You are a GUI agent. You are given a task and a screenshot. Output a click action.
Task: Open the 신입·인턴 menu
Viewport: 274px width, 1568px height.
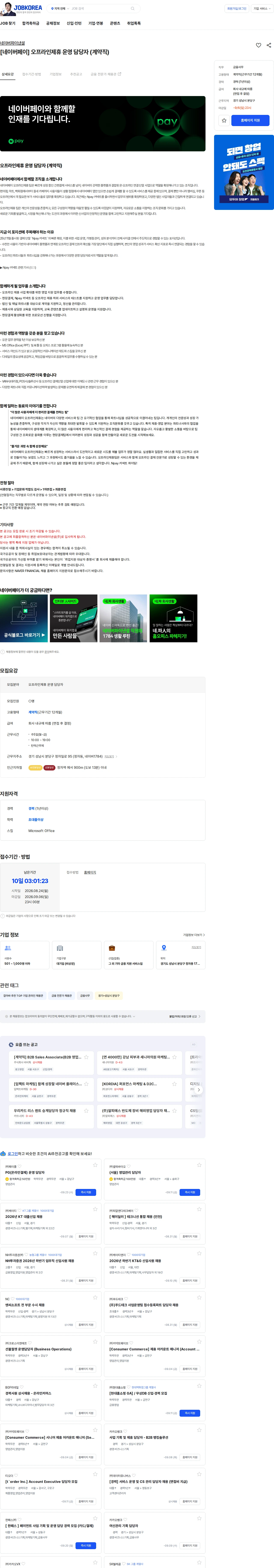[x=74, y=23]
